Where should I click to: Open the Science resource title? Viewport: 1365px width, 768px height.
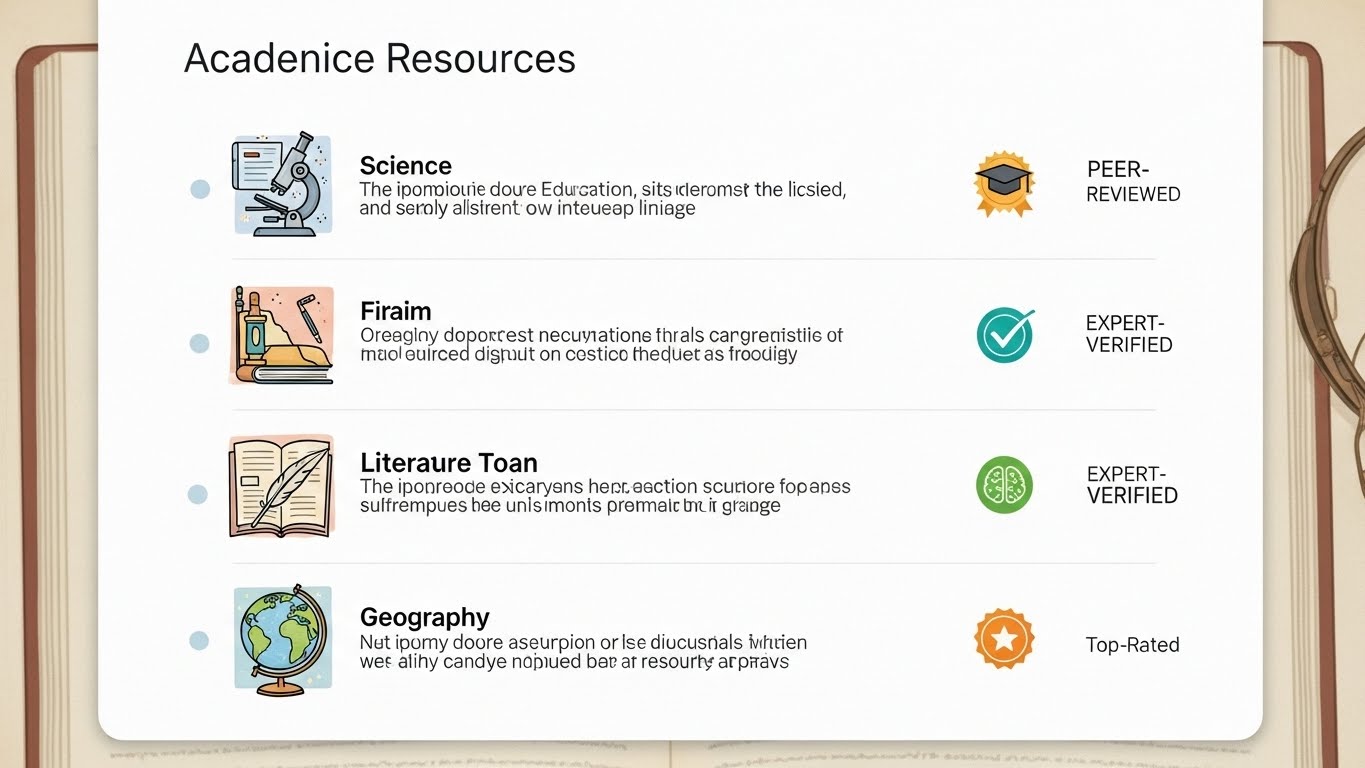pos(405,166)
